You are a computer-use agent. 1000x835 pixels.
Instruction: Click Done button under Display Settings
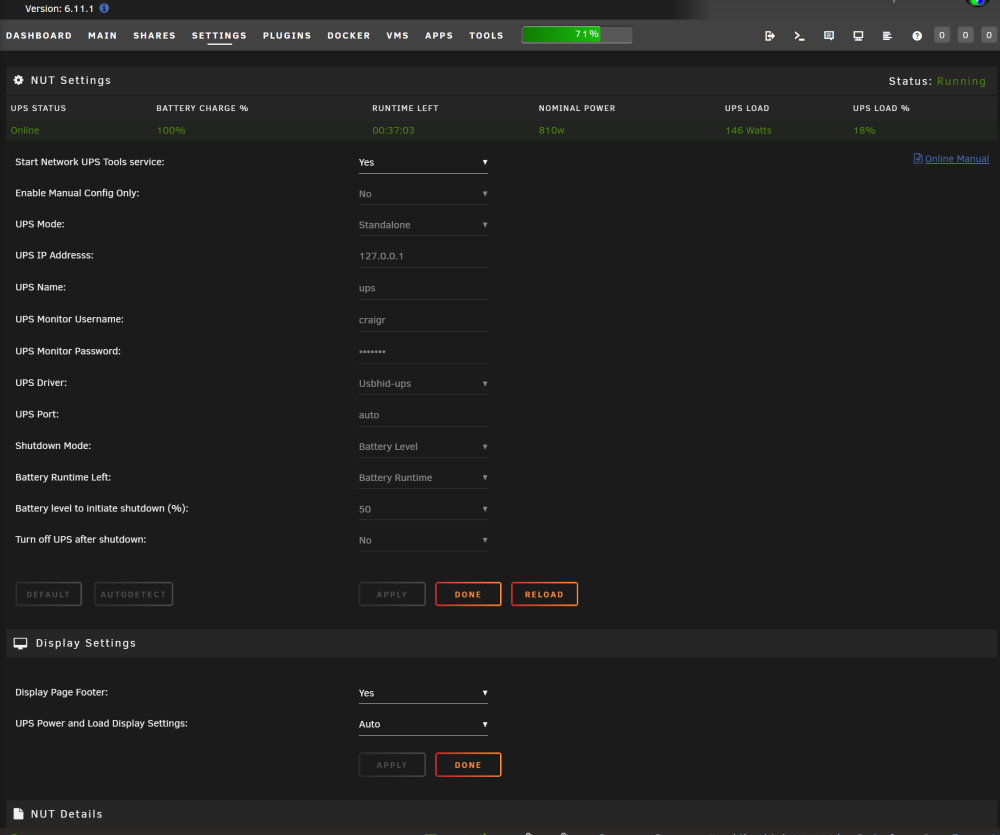point(467,764)
